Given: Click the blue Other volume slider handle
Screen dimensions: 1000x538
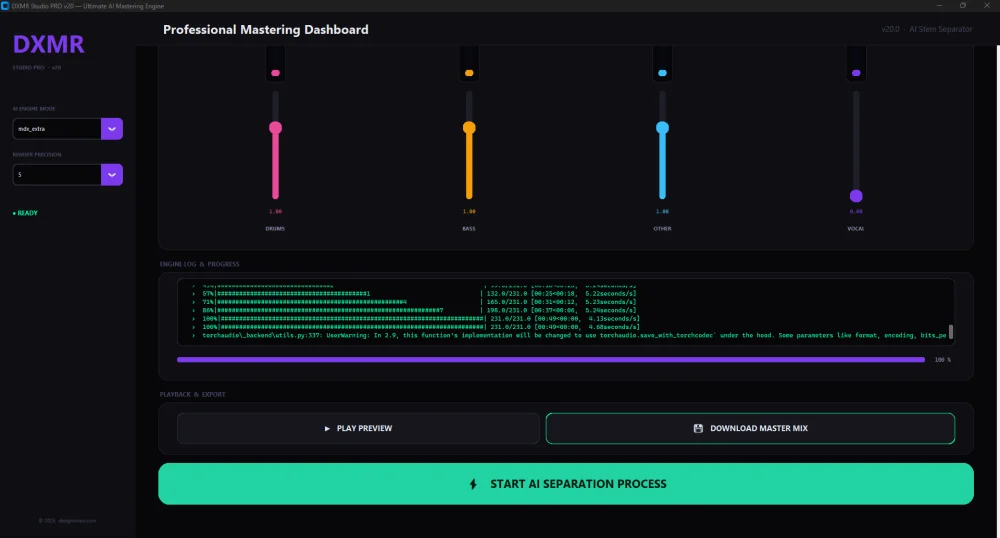Looking at the screenshot, I should pos(663,127).
